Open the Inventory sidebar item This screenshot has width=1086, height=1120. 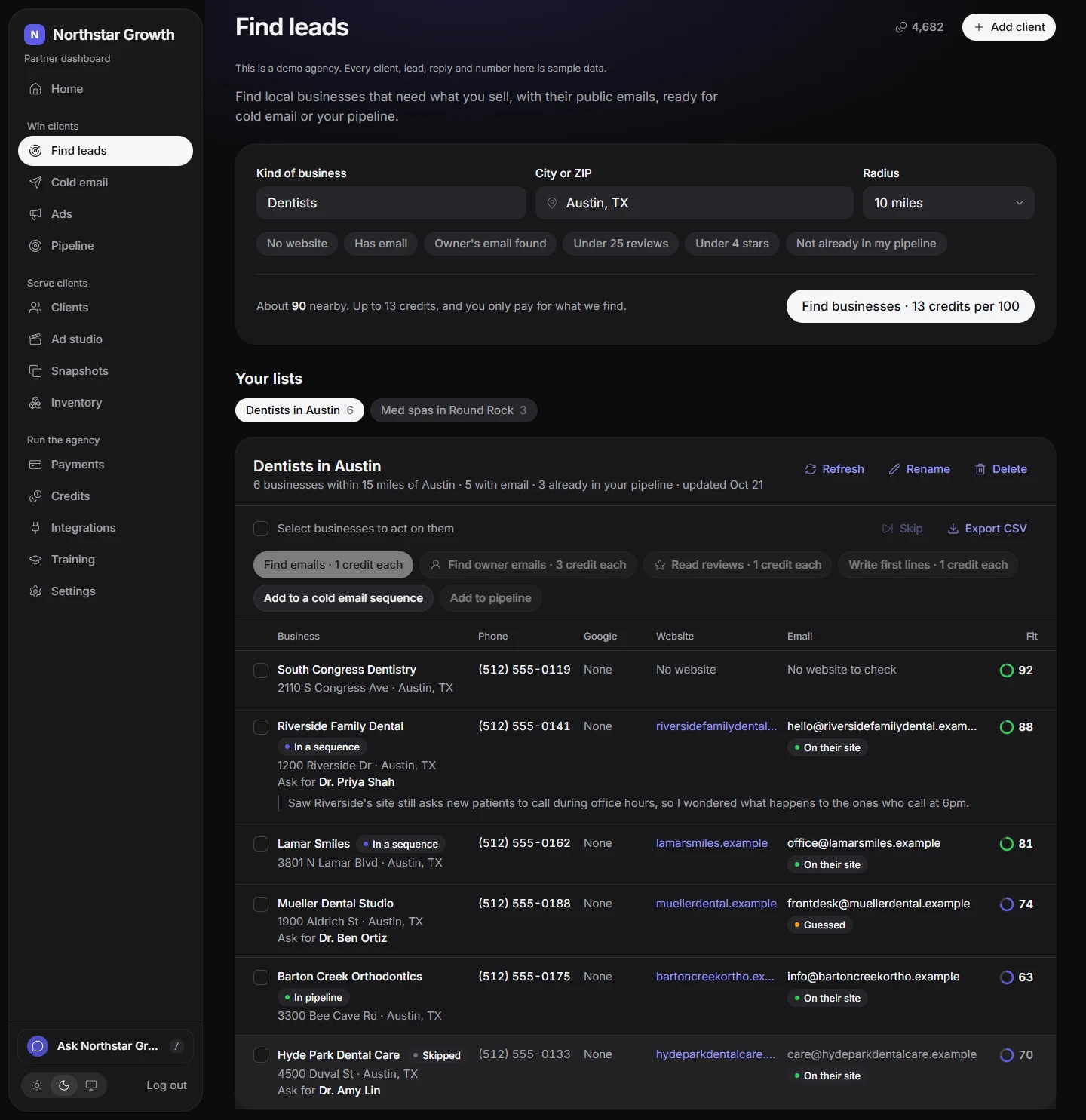106,403
